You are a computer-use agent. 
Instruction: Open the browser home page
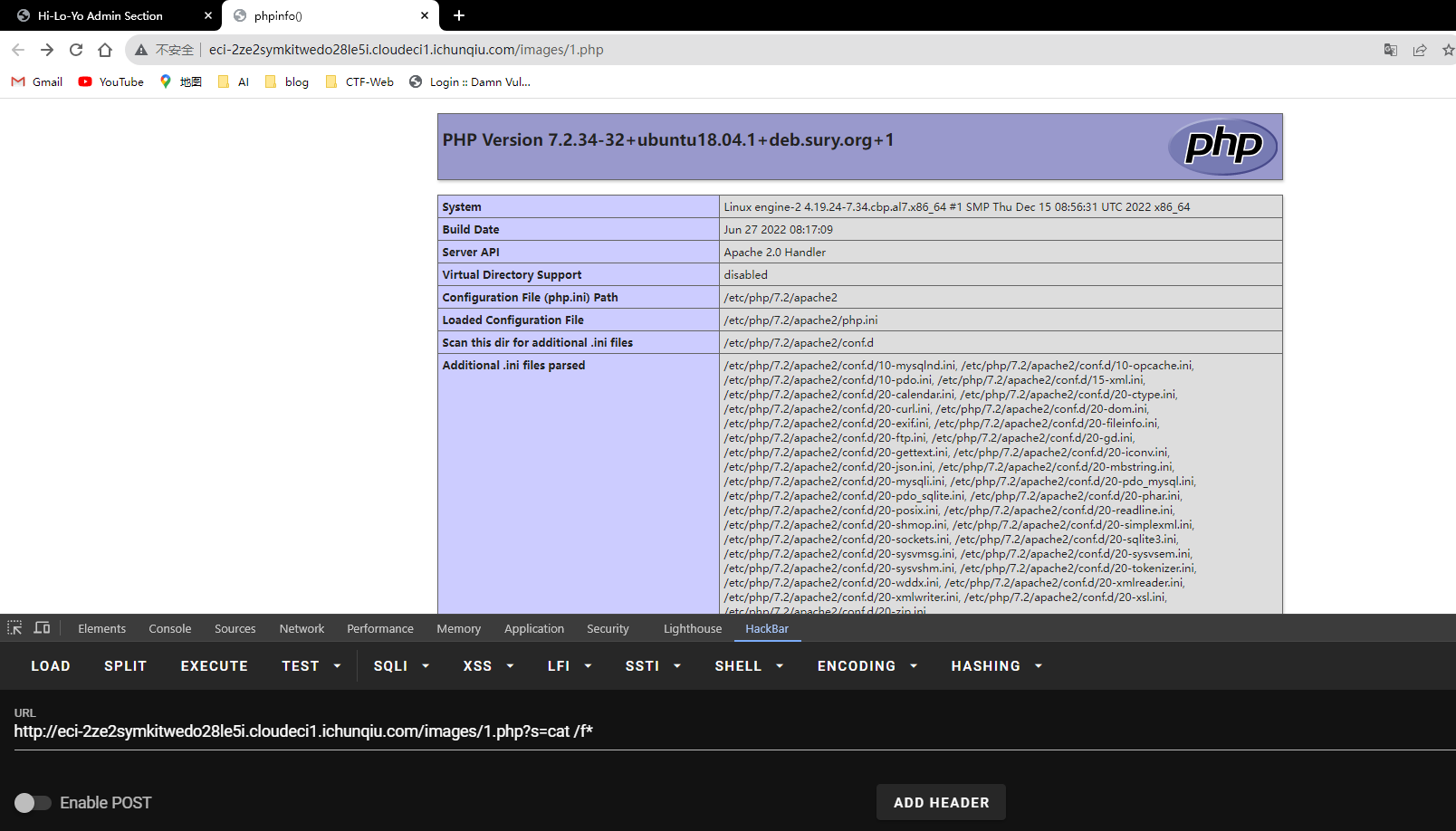[x=105, y=50]
